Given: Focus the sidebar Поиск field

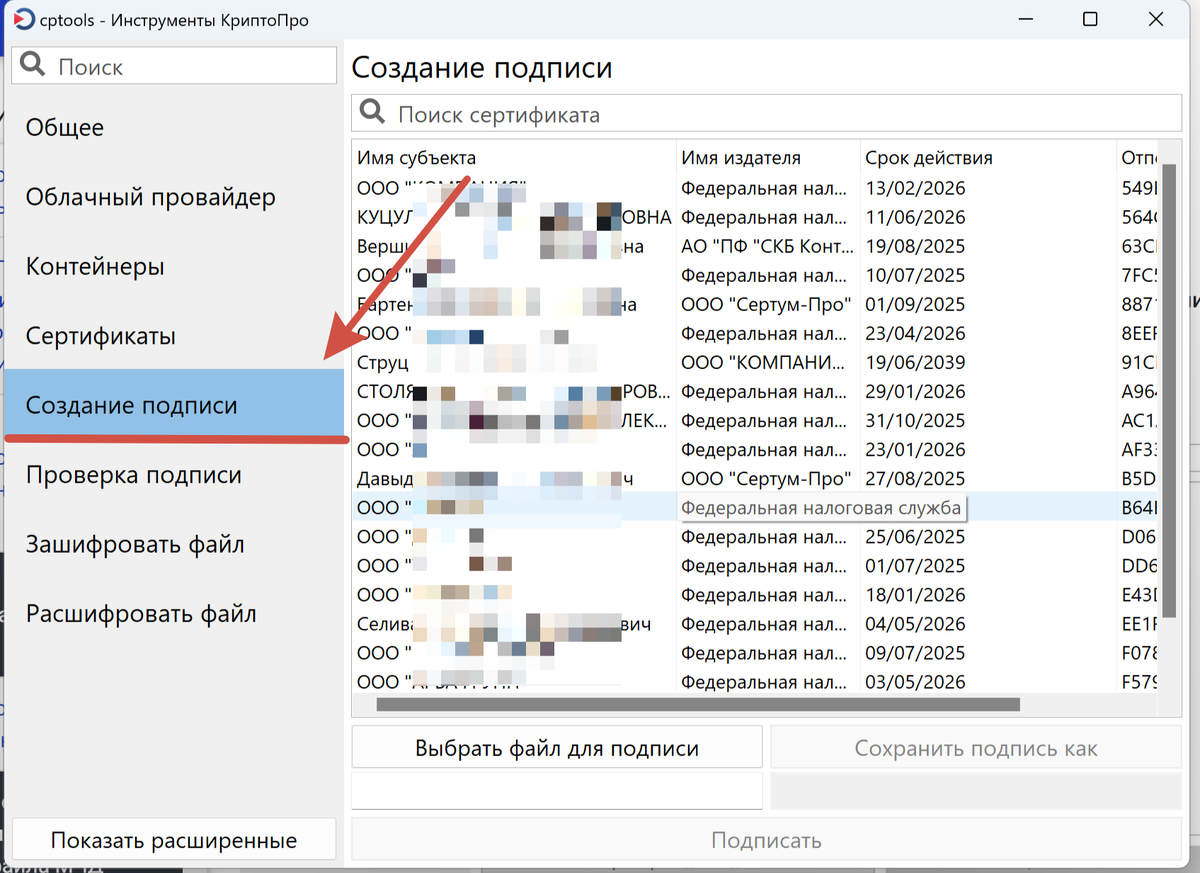Looking at the screenshot, I should pyautogui.click(x=174, y=66).
